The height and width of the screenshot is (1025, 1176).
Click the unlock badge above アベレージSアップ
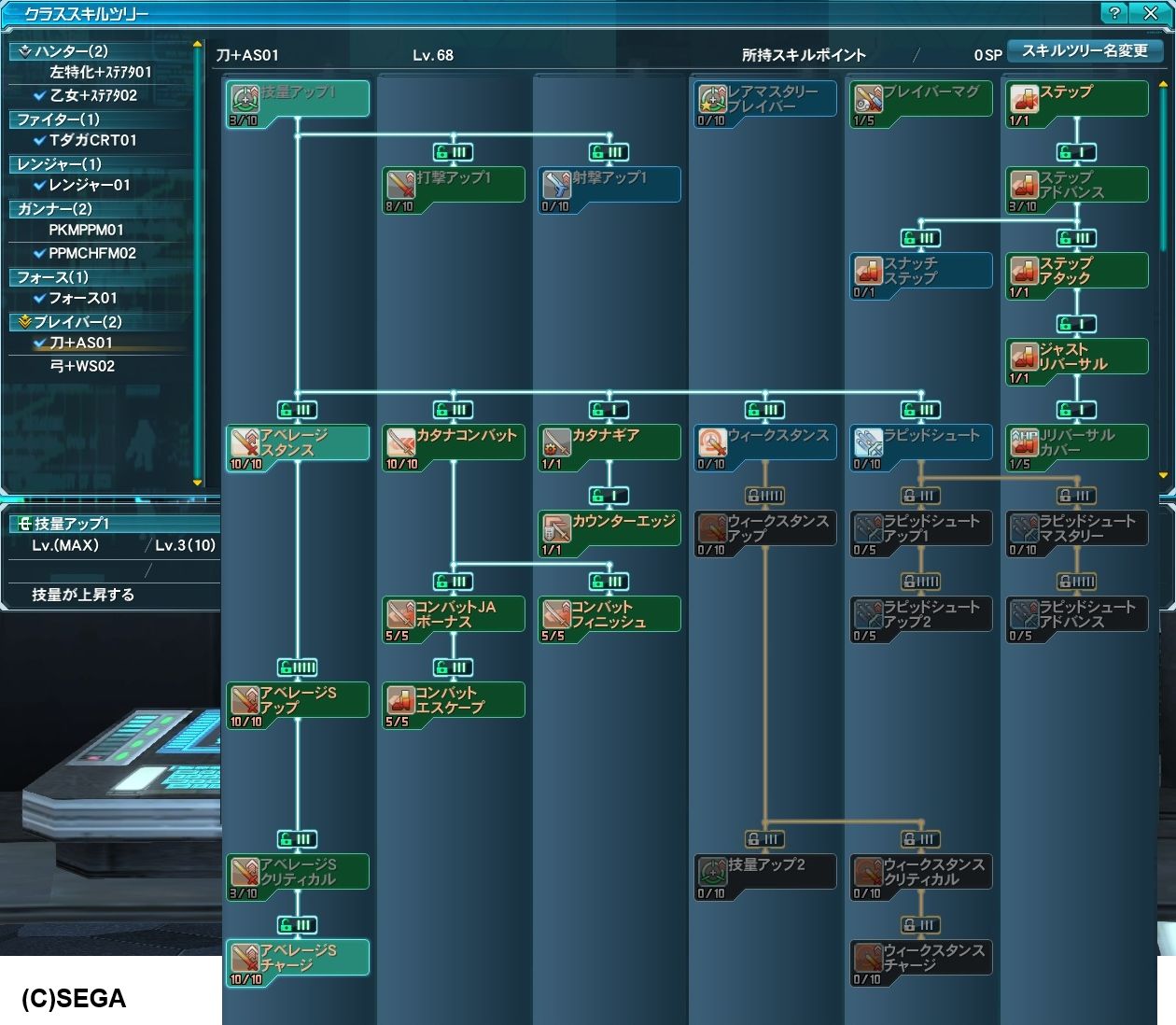click(x=298, y=667)
